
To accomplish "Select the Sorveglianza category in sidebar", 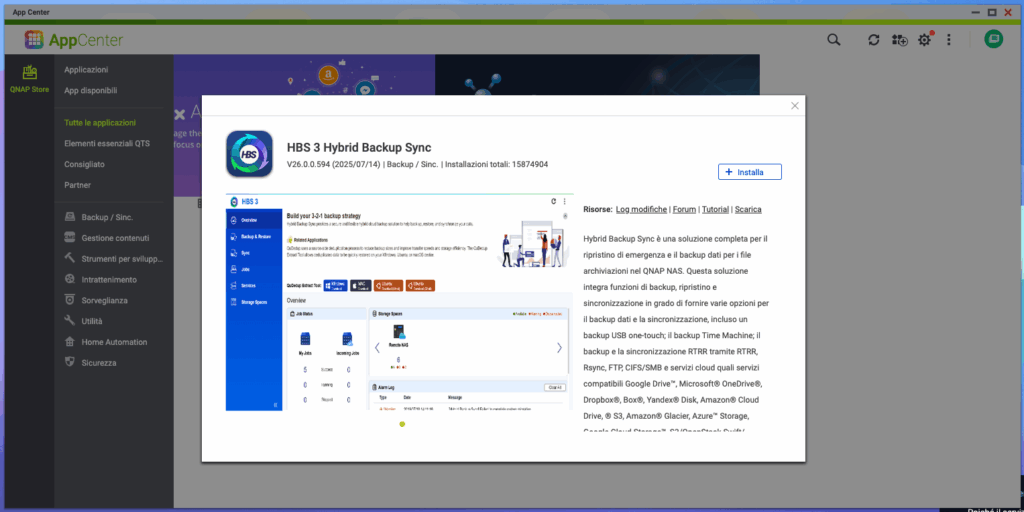I will tap(105, 300).
